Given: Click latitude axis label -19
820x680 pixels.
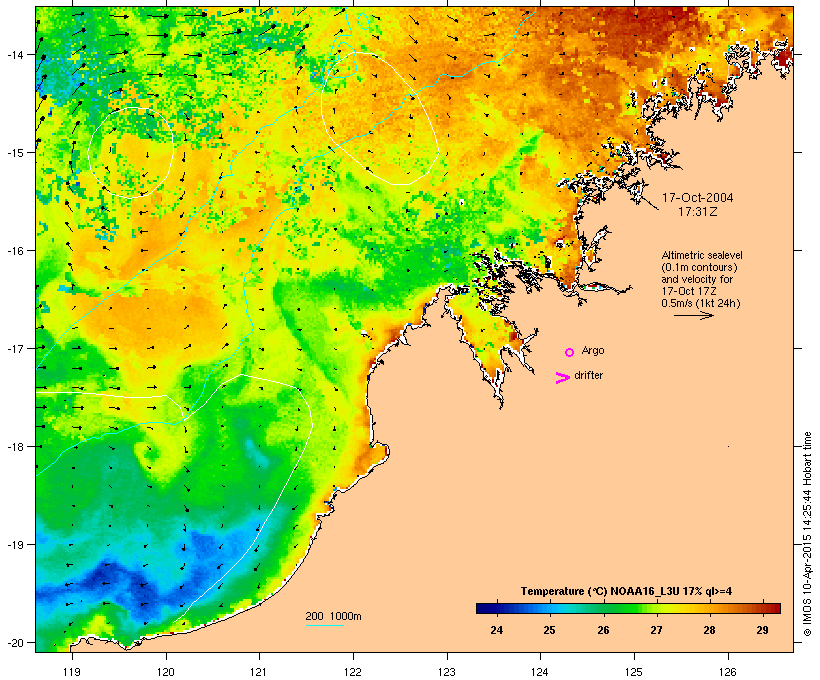Looking at the screenshot, I should (x=15, y=545).
